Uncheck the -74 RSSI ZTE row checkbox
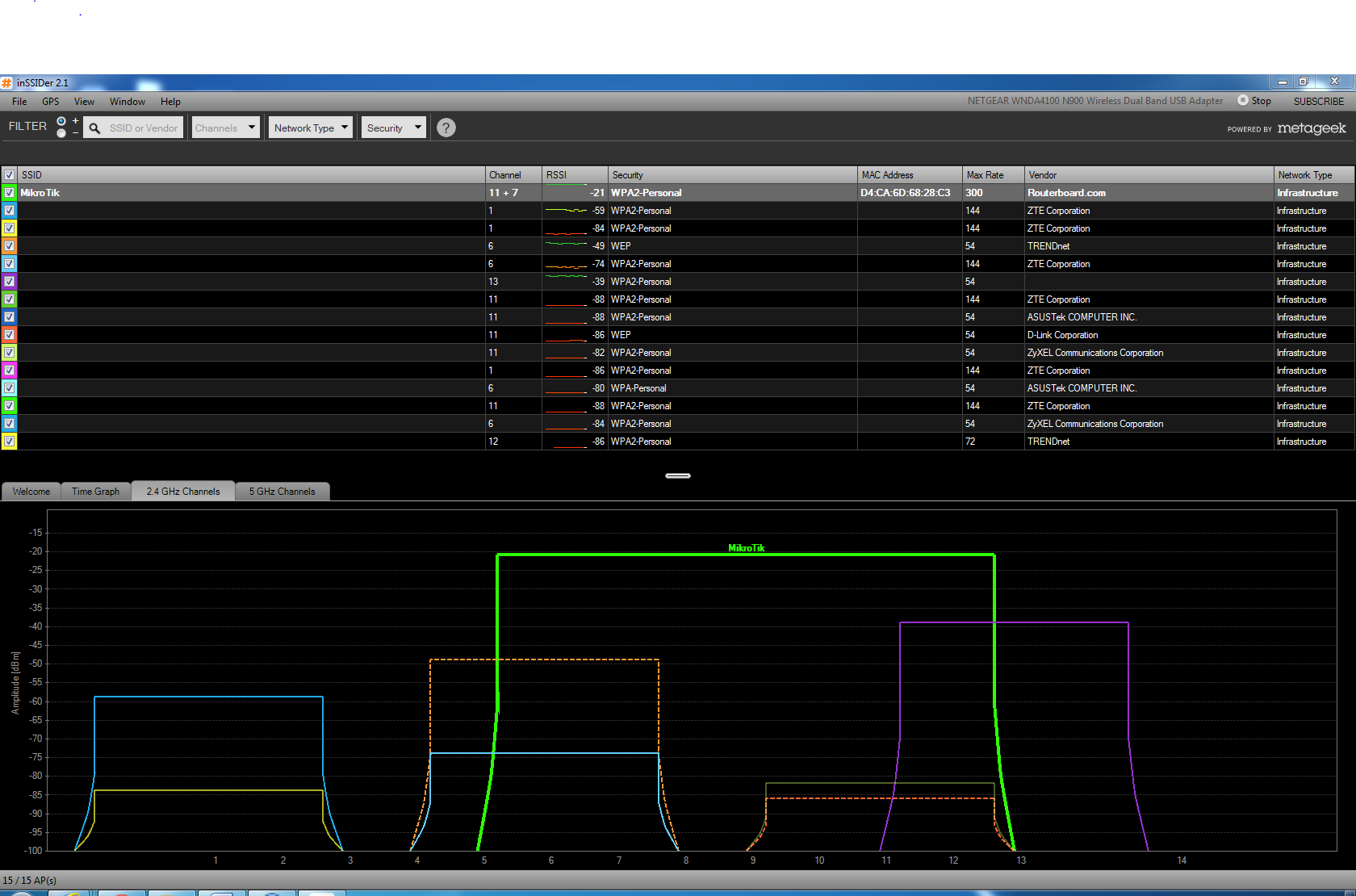This screenshot has width=1356, height=896. (9, 263)
